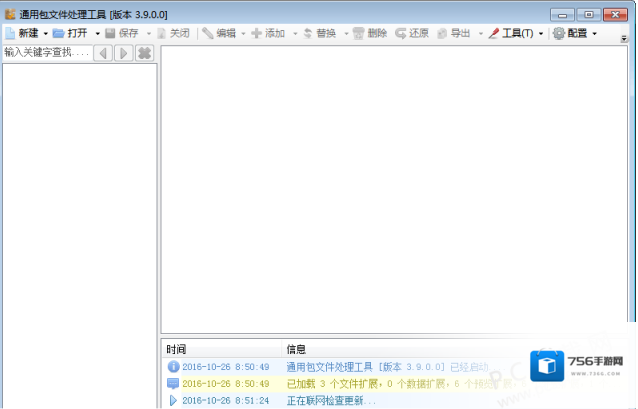The image size is (638, 409).
Task: Focus the keyword search input field
Action: coord(46,52)
